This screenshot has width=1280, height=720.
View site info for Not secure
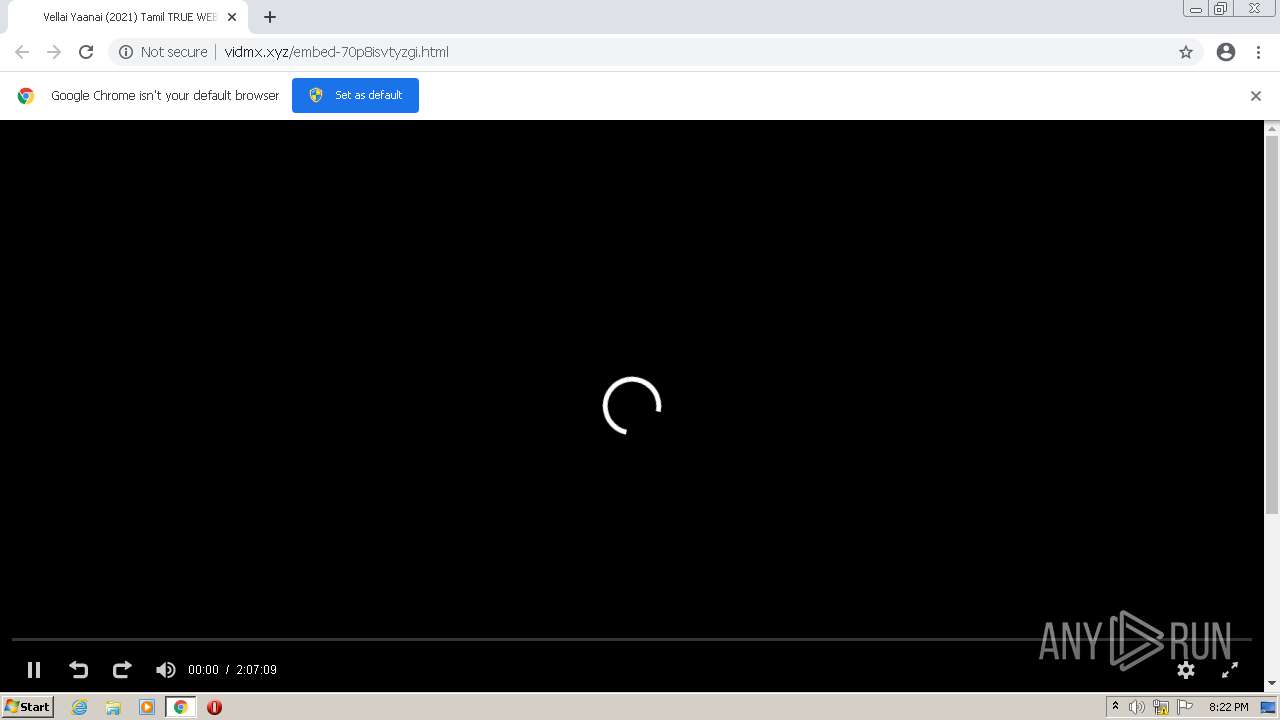click(x=163, y=52)
